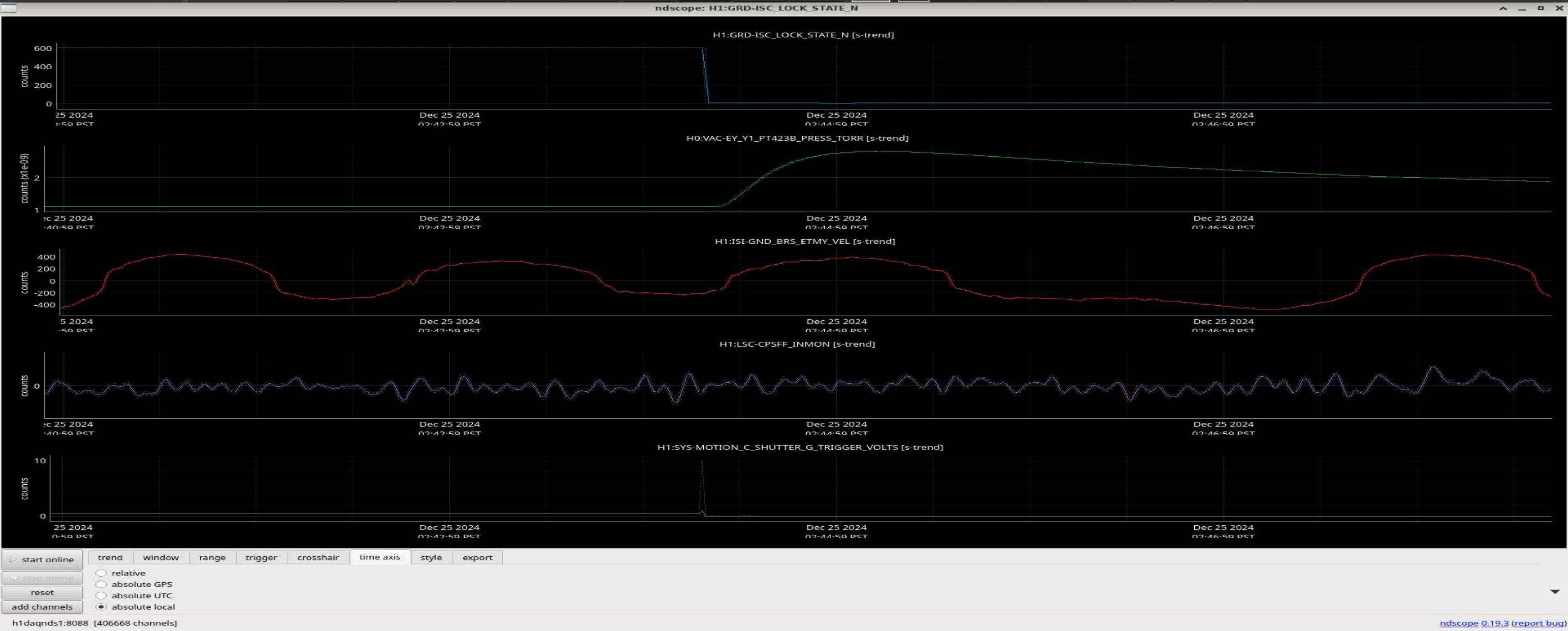Click the -400 tick on the BRS ETMY axis
The width and height of the screenshot is (1568, 631).
click(46, 305)
